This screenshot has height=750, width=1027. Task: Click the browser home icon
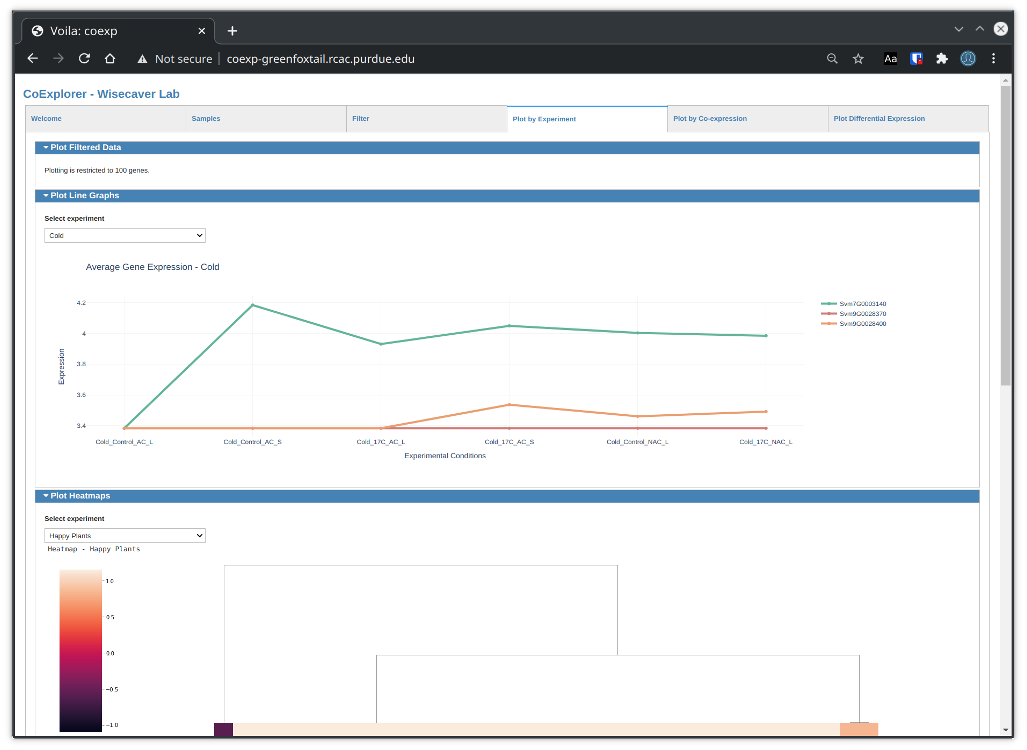(110, 59)
